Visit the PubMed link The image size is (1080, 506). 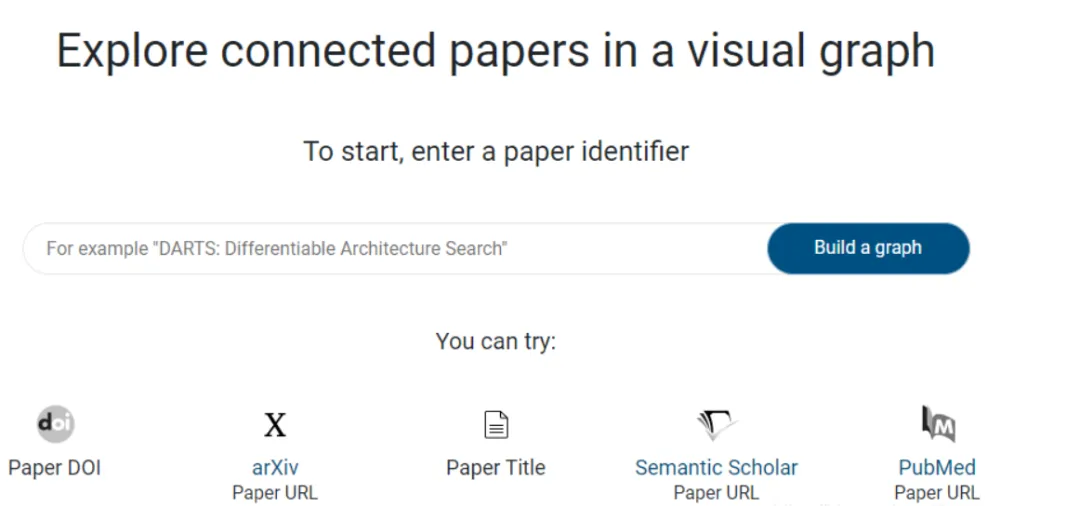pos(937,468)
